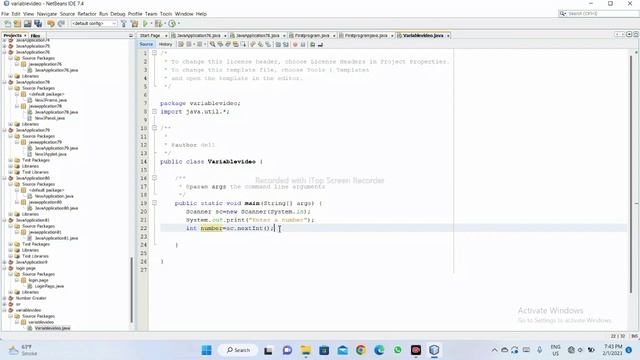Click the Undo toolbar icon
640x360 pixels.
(x=51, y=24)
